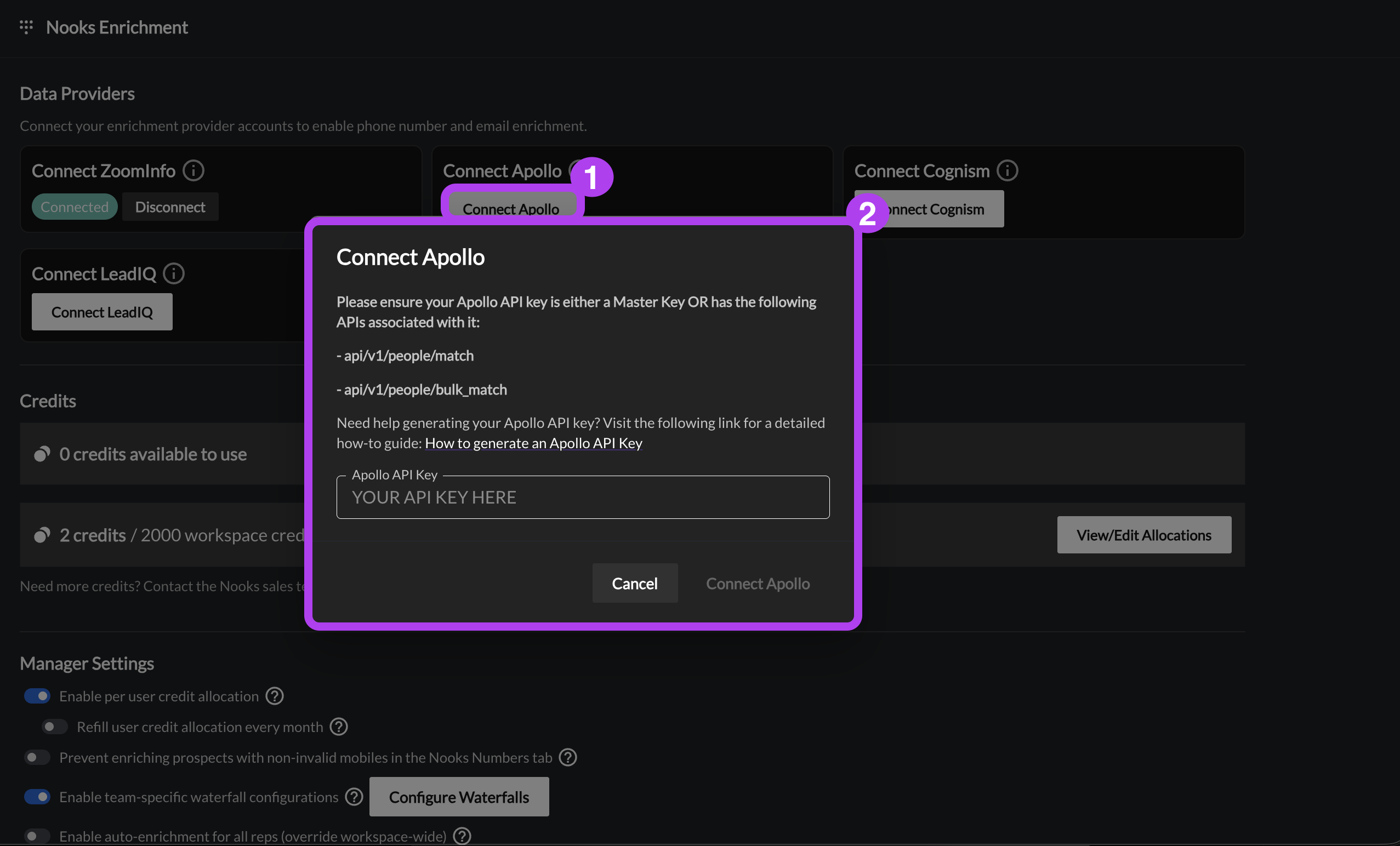Click the ZoomInfo Connected status badge
This screenshot has height=846, width=1400.
point(75,207)
